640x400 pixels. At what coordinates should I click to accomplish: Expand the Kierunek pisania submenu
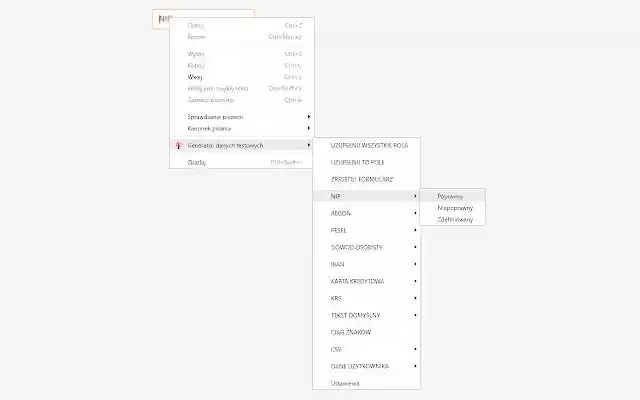(x=242, y=128)
